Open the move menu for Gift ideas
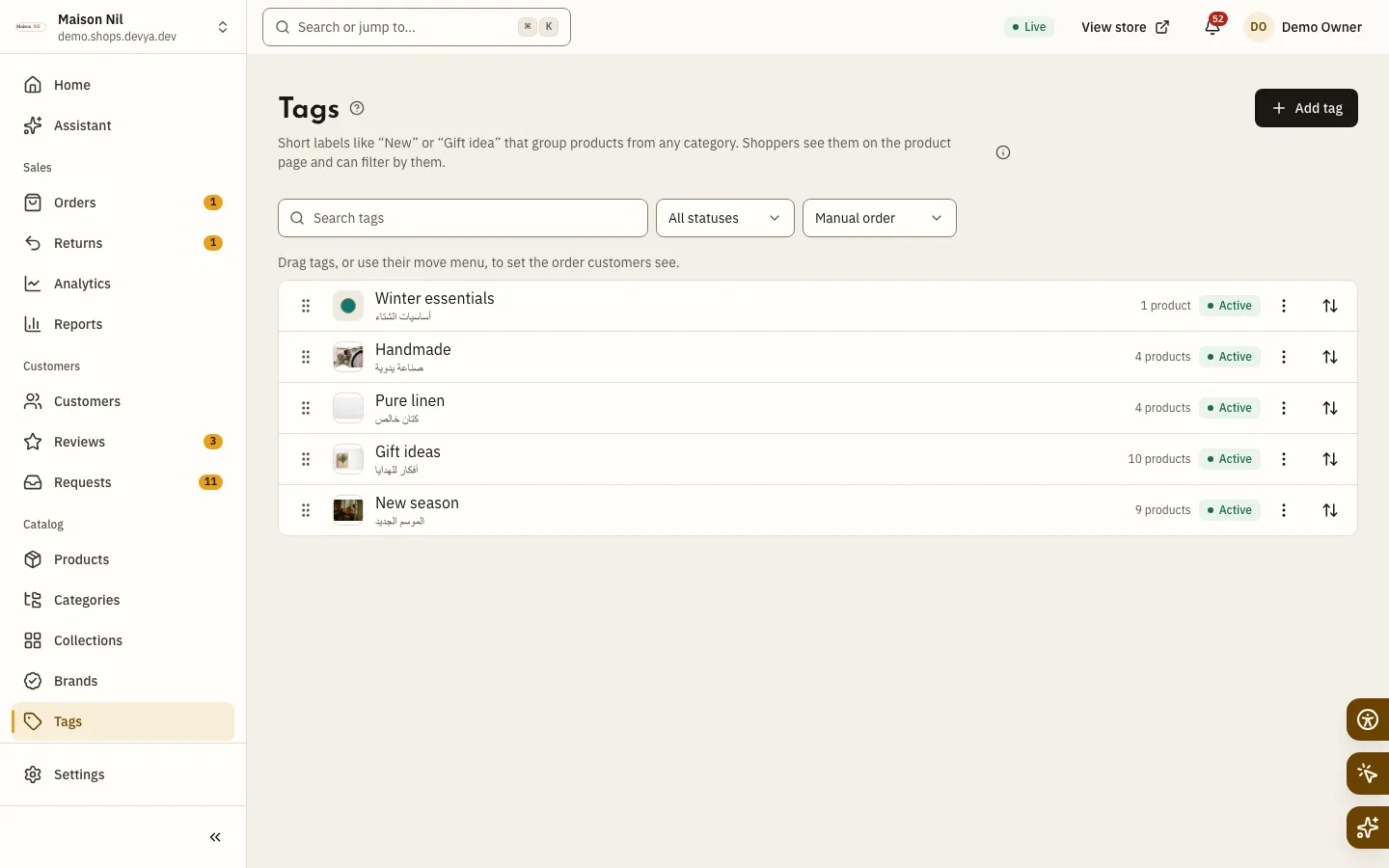This screenshot has width=1389, height=868. [x=1330, y=459]
